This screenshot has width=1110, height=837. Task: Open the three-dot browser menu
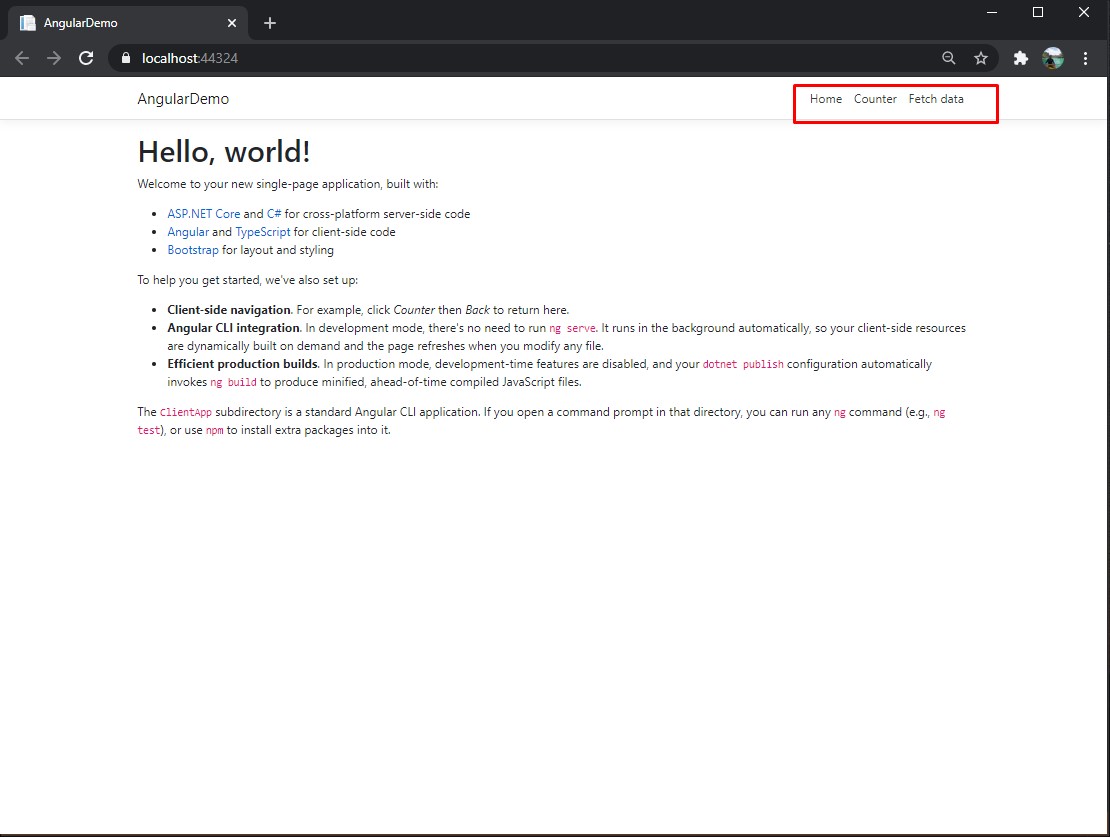tap(1086, 58)
